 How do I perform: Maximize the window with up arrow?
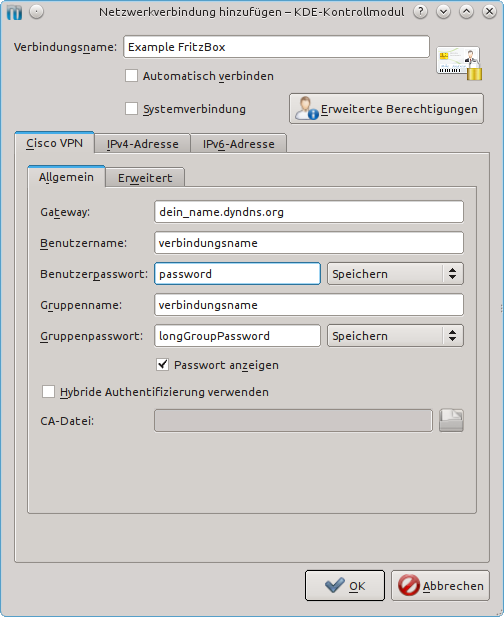coord(466,12)
